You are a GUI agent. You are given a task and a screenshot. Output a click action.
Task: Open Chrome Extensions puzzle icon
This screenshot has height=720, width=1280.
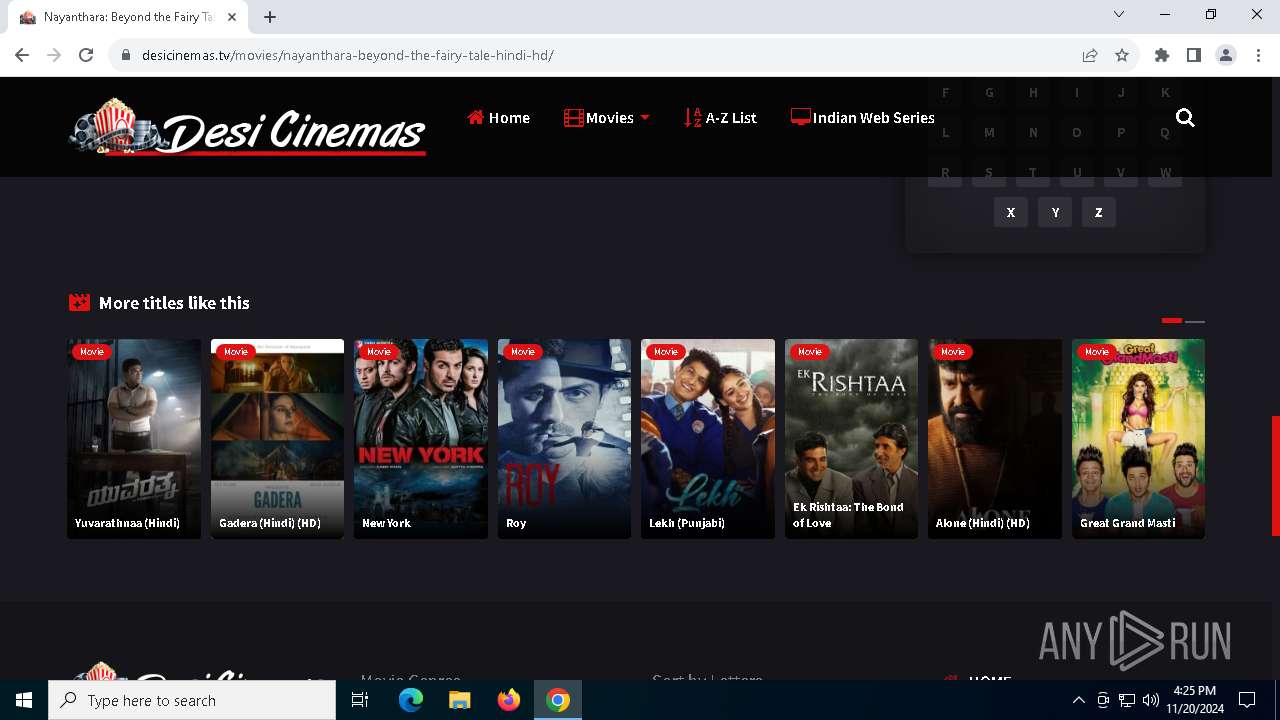pyautogui.click(x=1162, y=55)
